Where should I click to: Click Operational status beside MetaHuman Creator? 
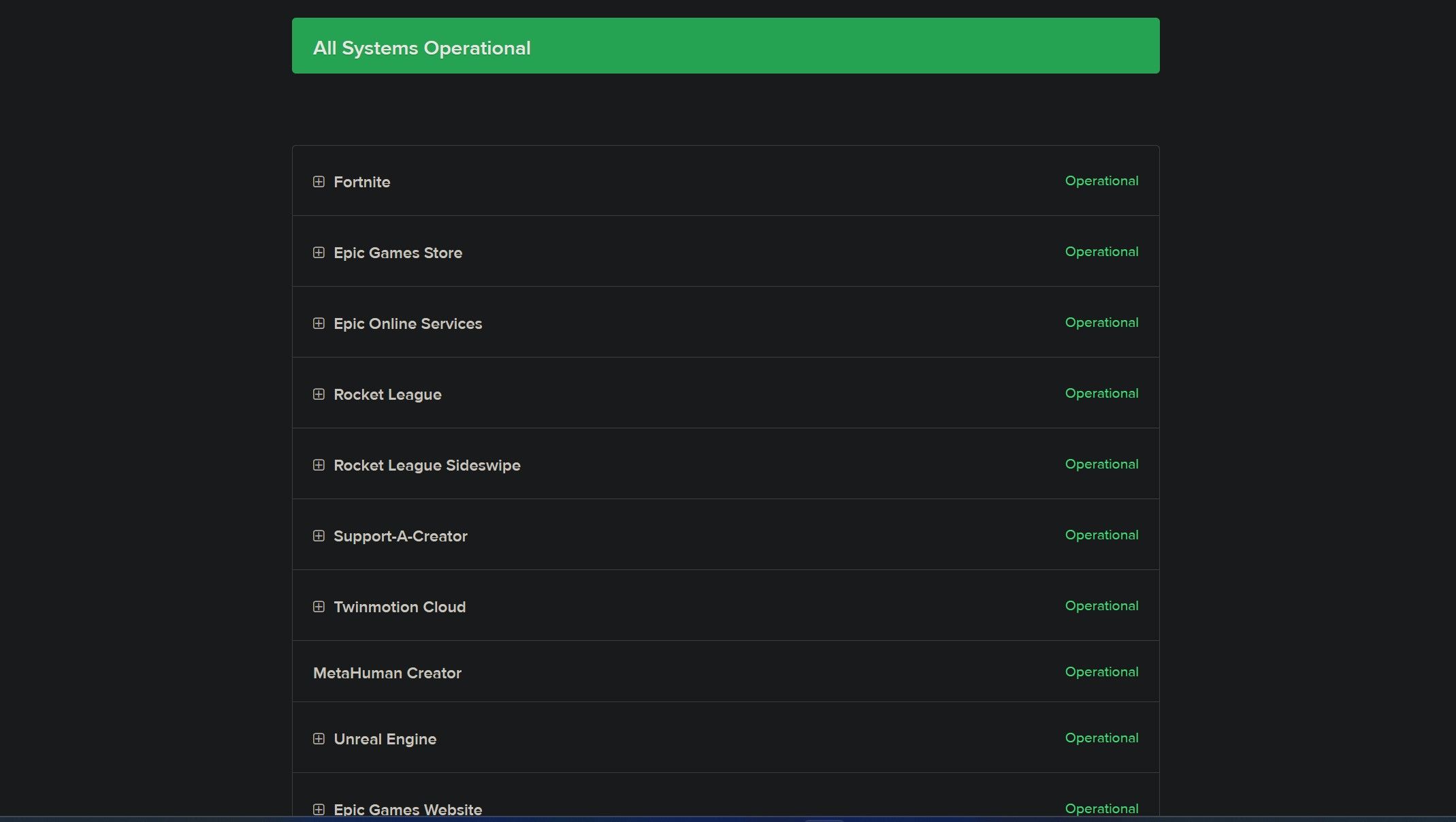point(1101,672)
